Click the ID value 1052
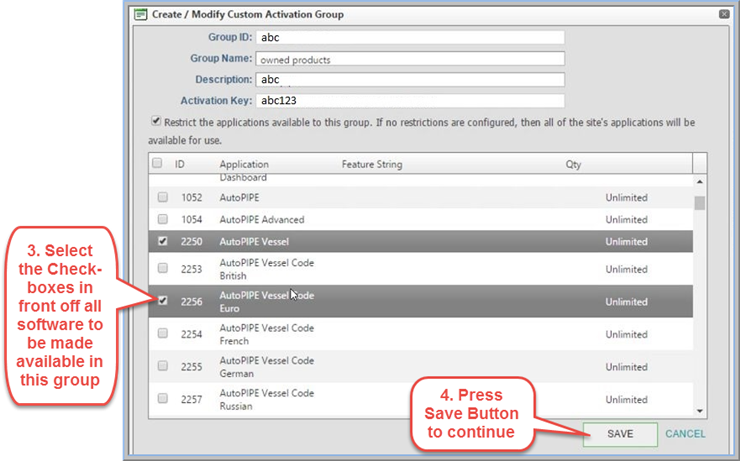Viewport: 740px width, 461px height. (x=192, y=197)
